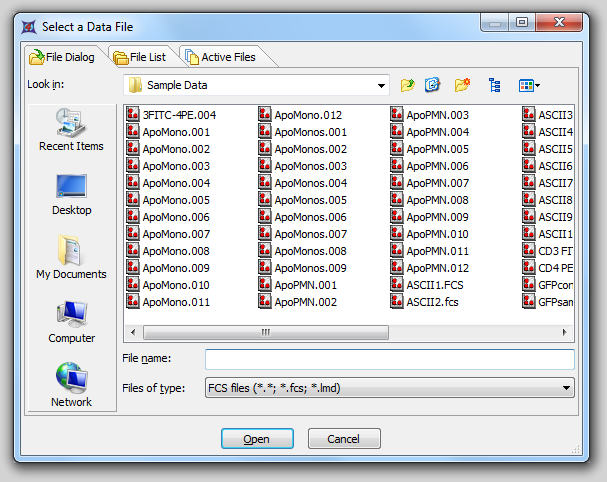This screenshot has height=482, width=607.
Task: Click the desktop shortcut toolbar icon
Action: coord(433,85)
